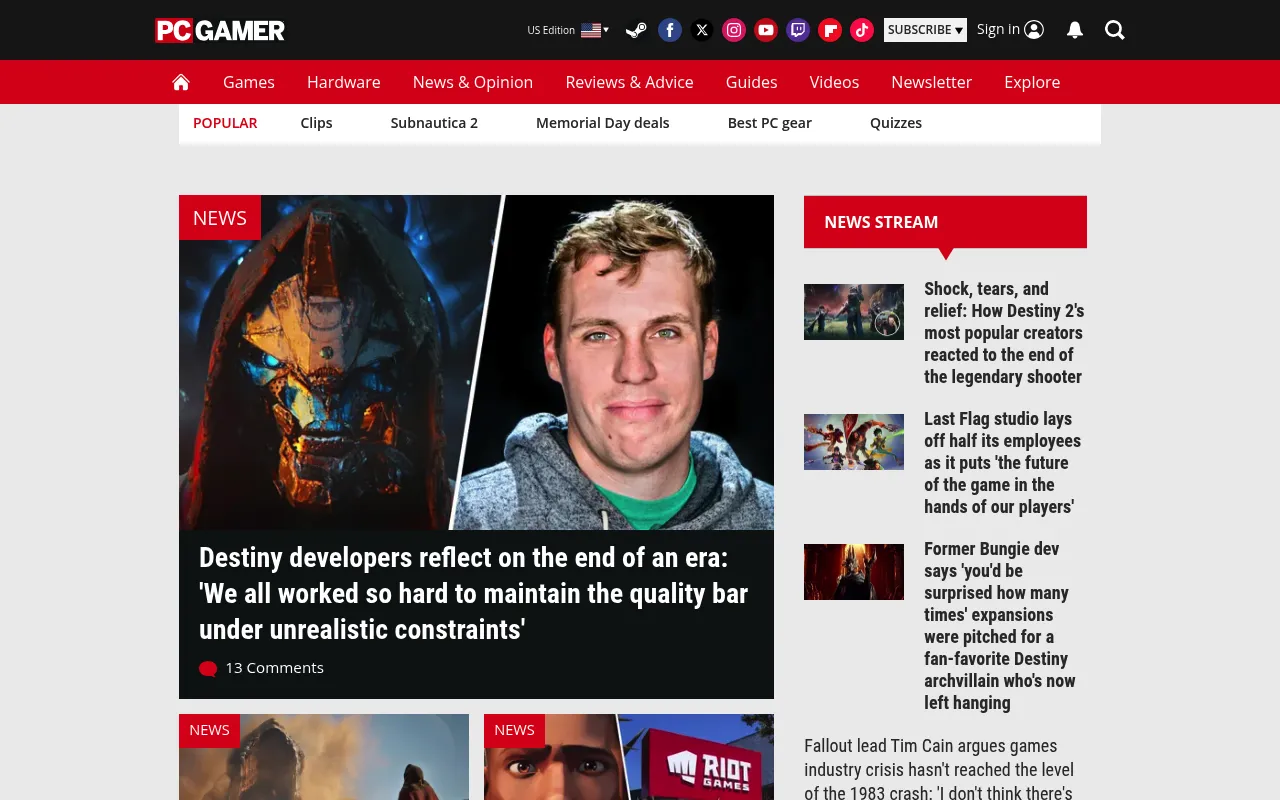Image resolution: width=1280 pixels, height=800 pixels.
Task: Open the Games menu
Action: tap(249, 82)
